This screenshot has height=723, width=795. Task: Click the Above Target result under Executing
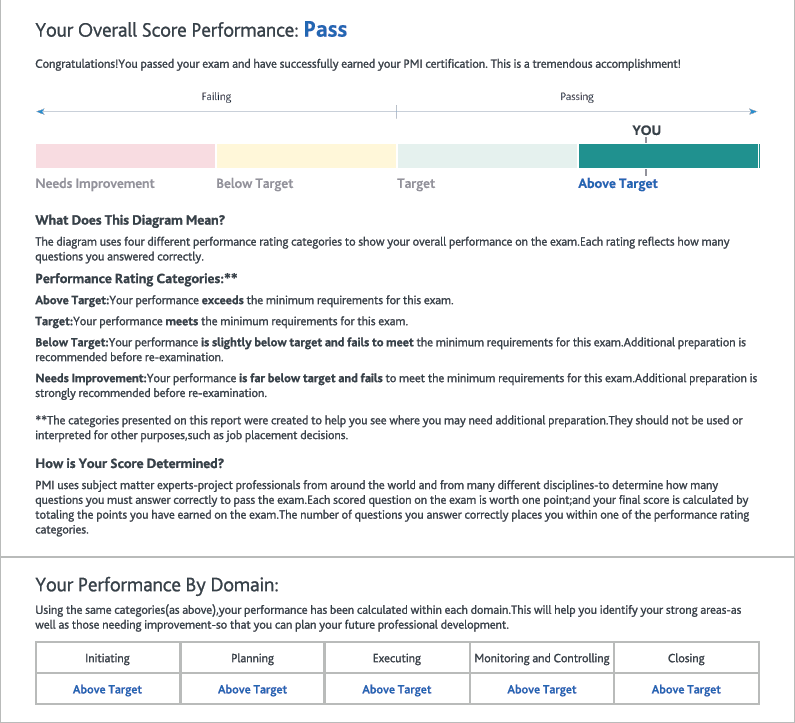click(397, 689)
